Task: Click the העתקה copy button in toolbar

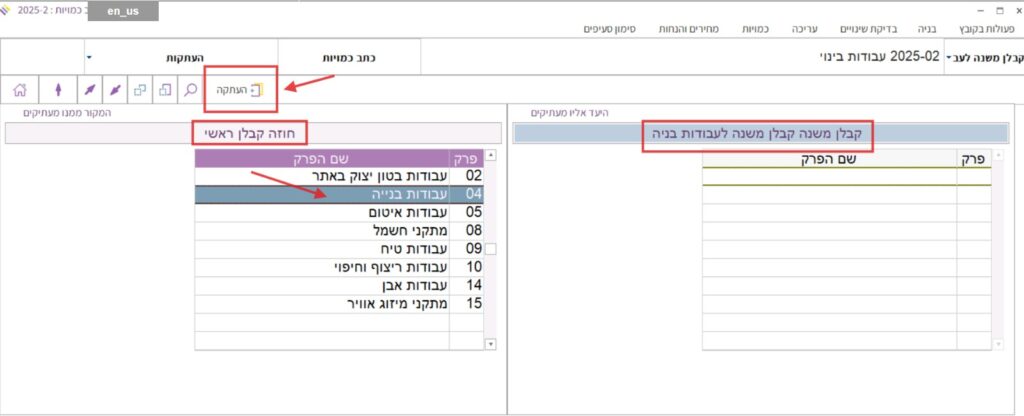Action: coord(241,90)
